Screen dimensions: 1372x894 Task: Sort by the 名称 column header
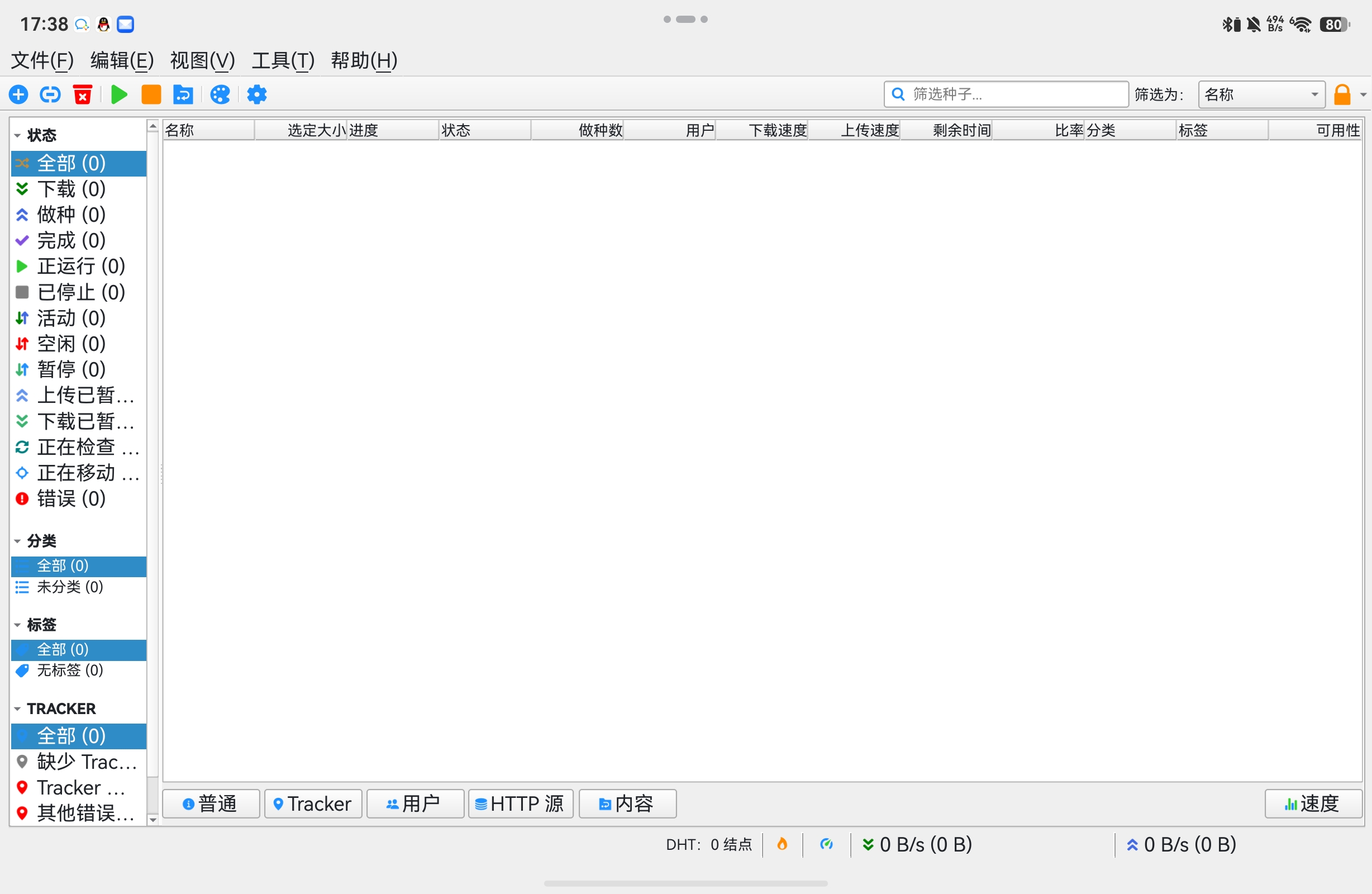tap(209, 130)
